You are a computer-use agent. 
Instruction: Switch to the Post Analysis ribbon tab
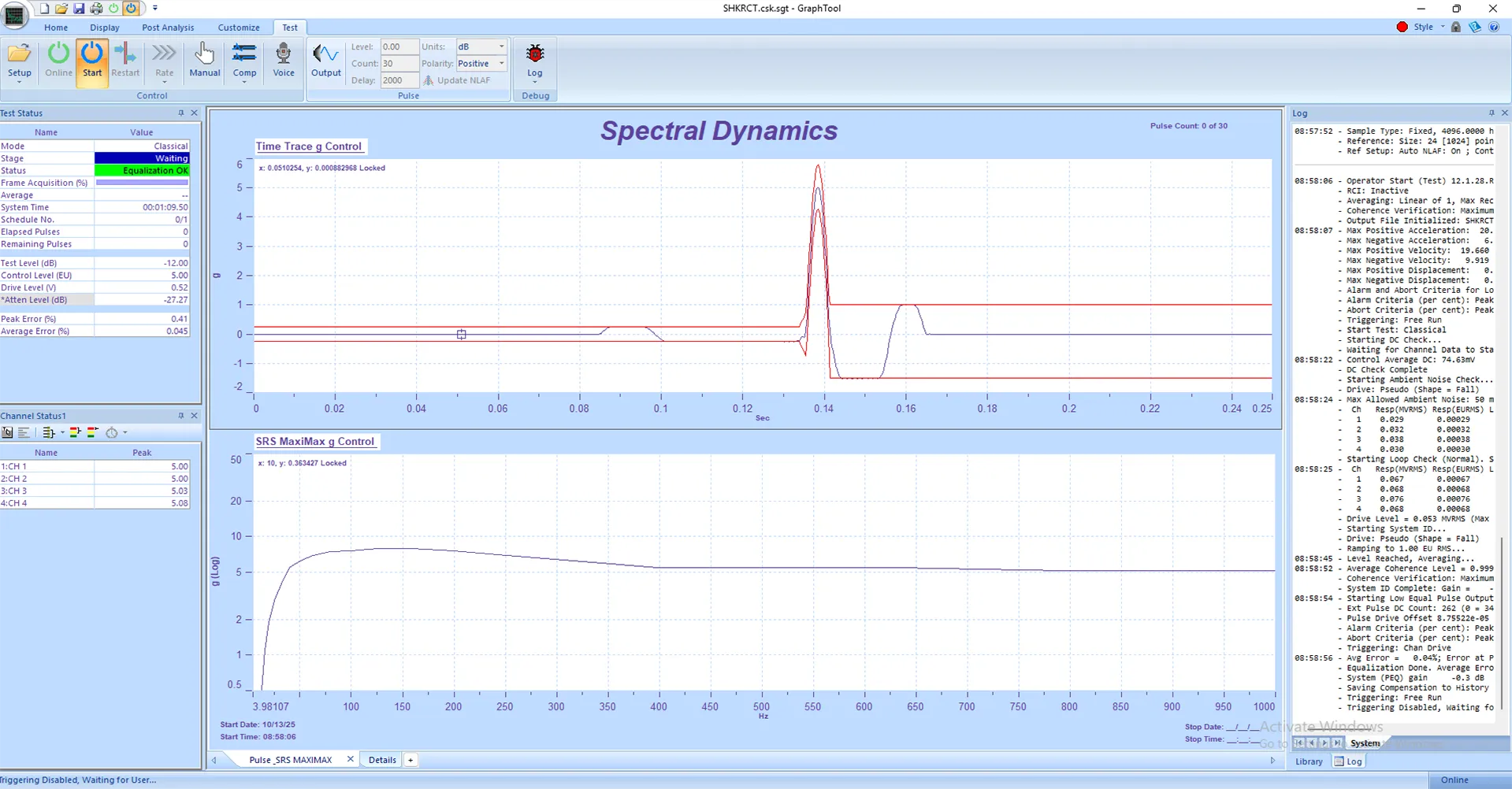coord(168,28)
